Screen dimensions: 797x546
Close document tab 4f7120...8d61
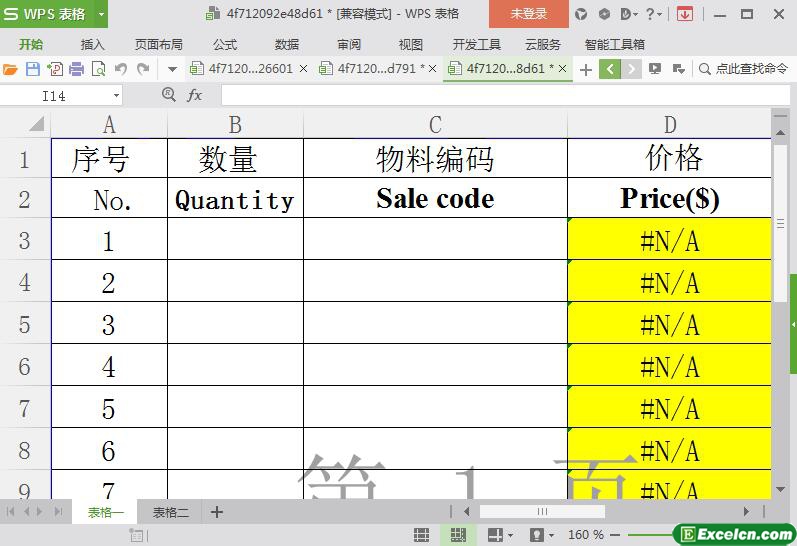[x=562, y=69]
